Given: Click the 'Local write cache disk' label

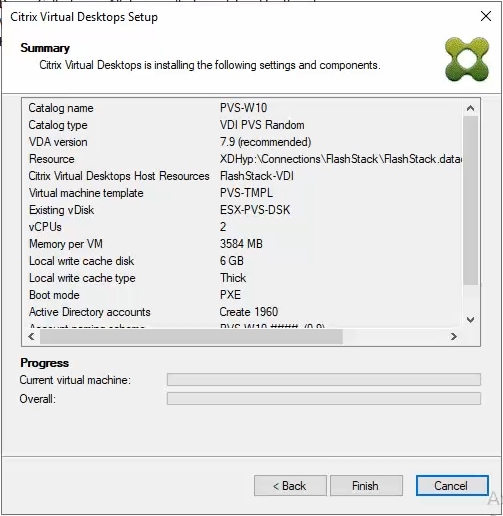Looking at the screenshot, I should pos(81,261).
